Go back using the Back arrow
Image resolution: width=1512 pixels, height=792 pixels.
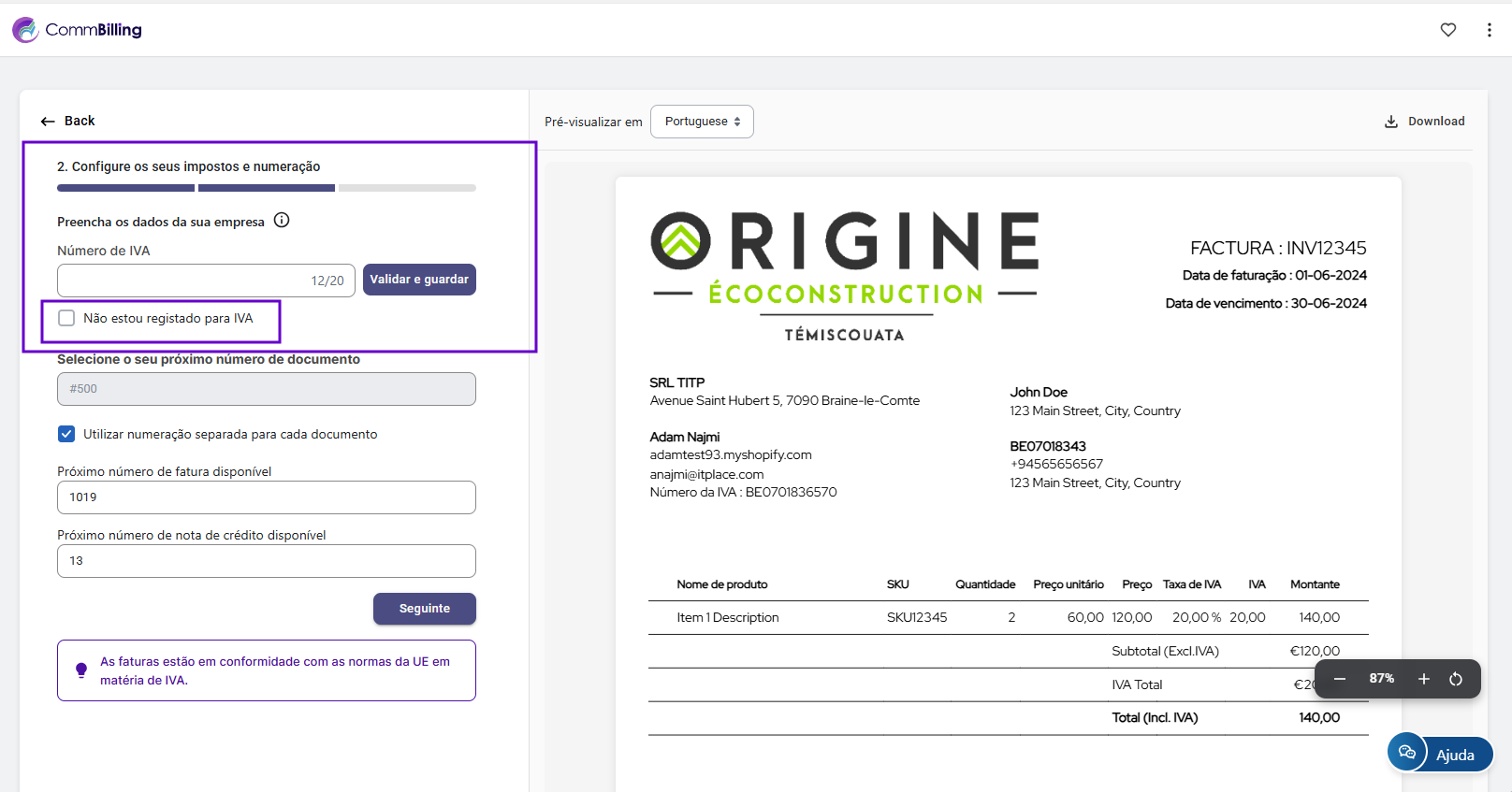click(67, 121)
